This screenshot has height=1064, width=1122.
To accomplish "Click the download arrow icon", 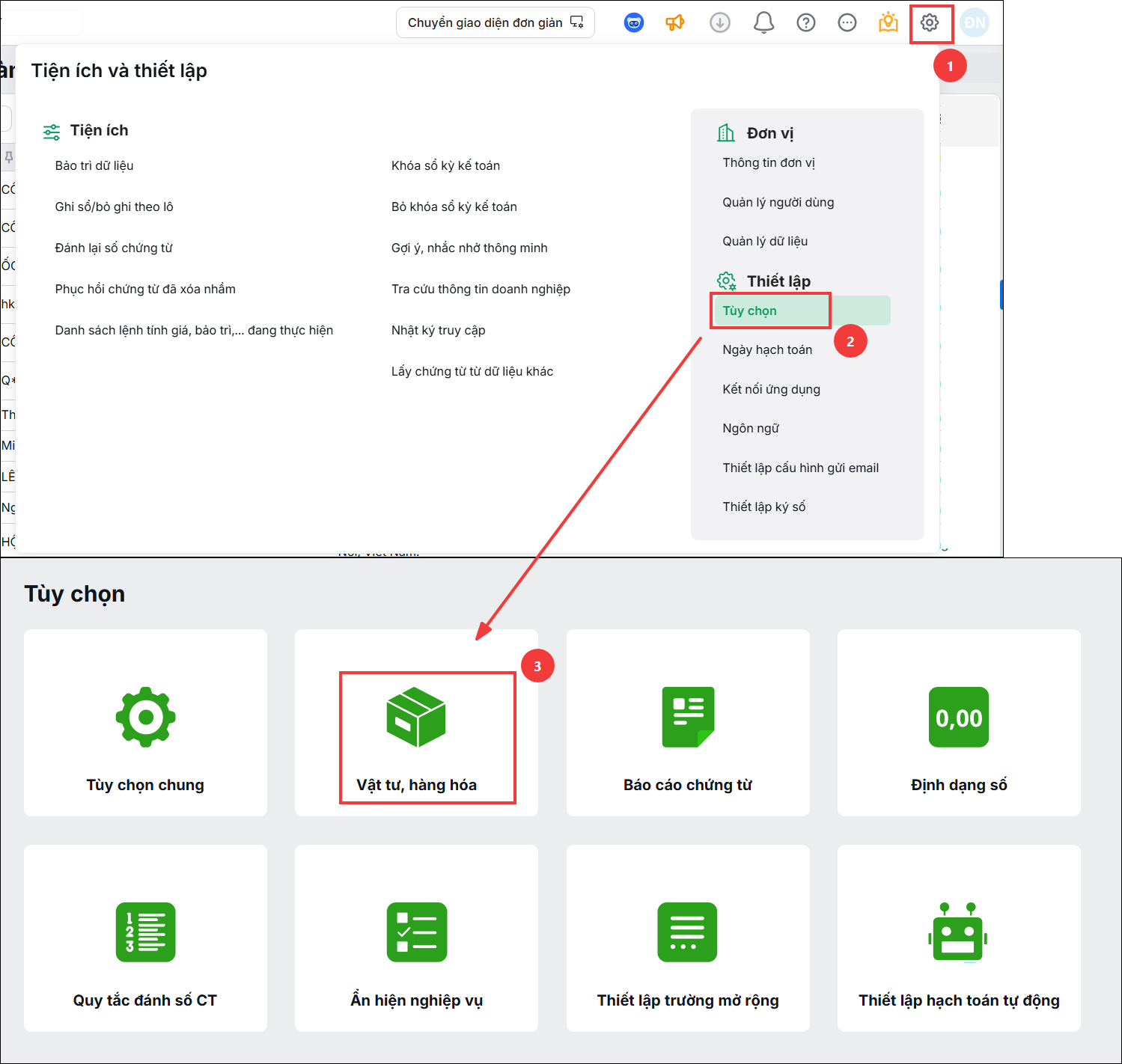I will 720,22.
